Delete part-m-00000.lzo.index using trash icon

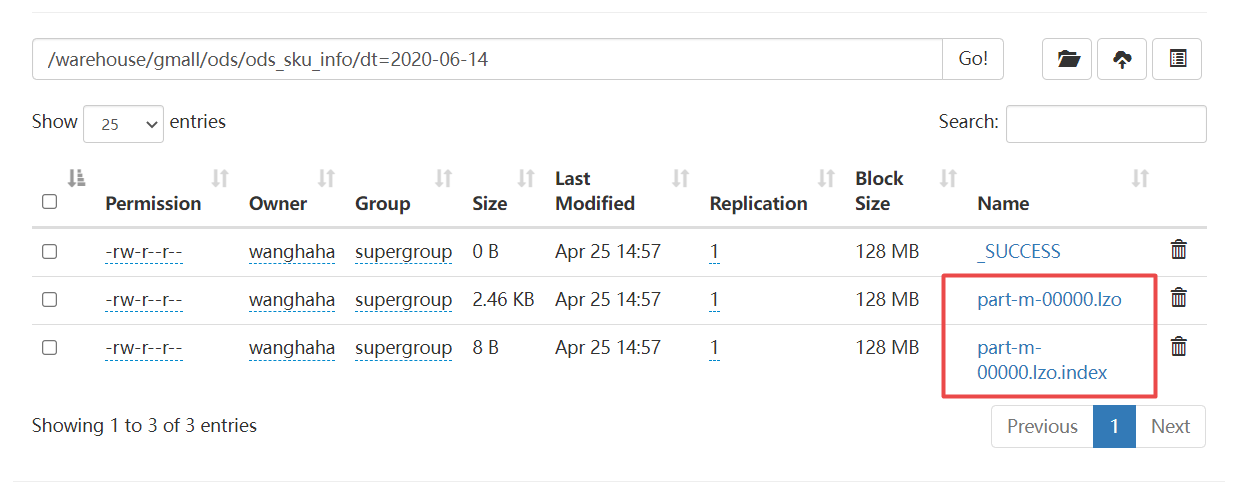coord(1179,347)
